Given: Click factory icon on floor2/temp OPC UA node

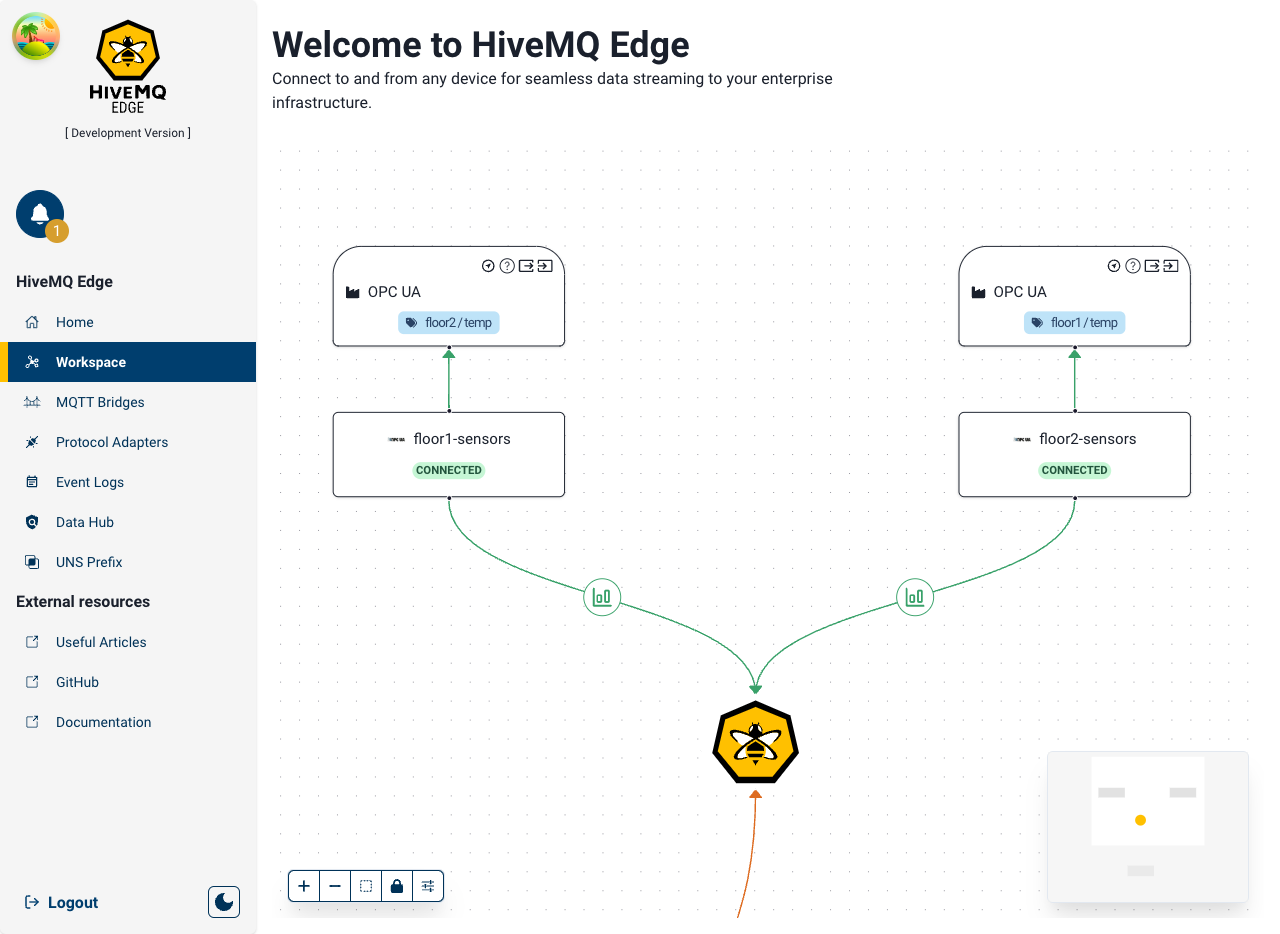Looking at the screenshot, I should tap(352, 293).
